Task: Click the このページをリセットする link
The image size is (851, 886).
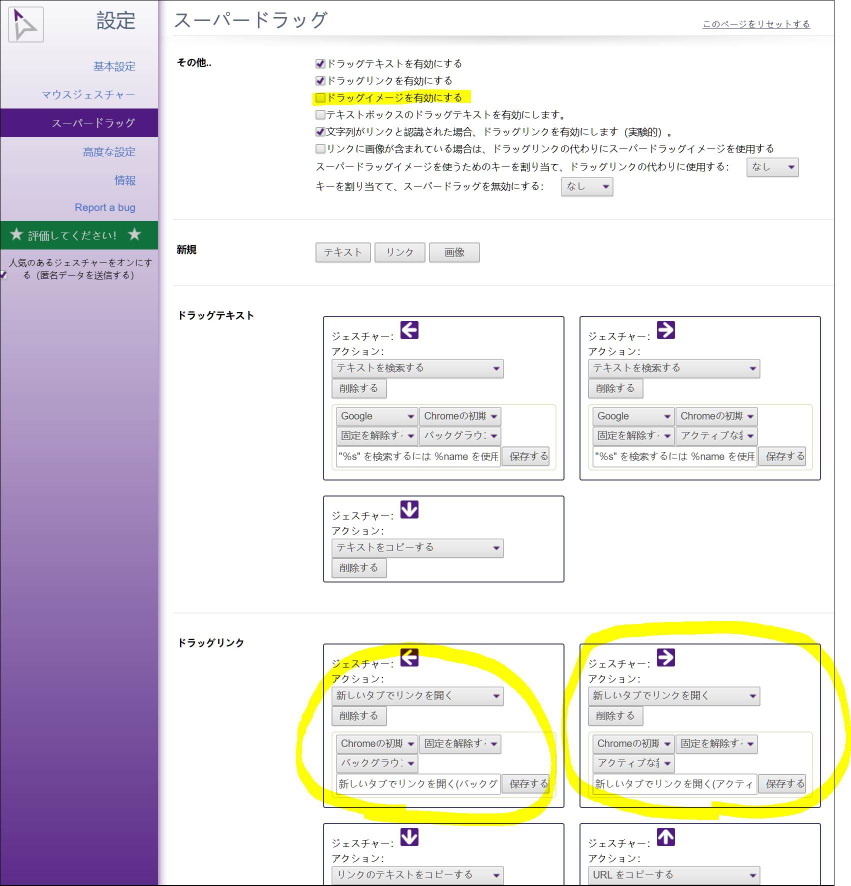Action: coord(757,23)
